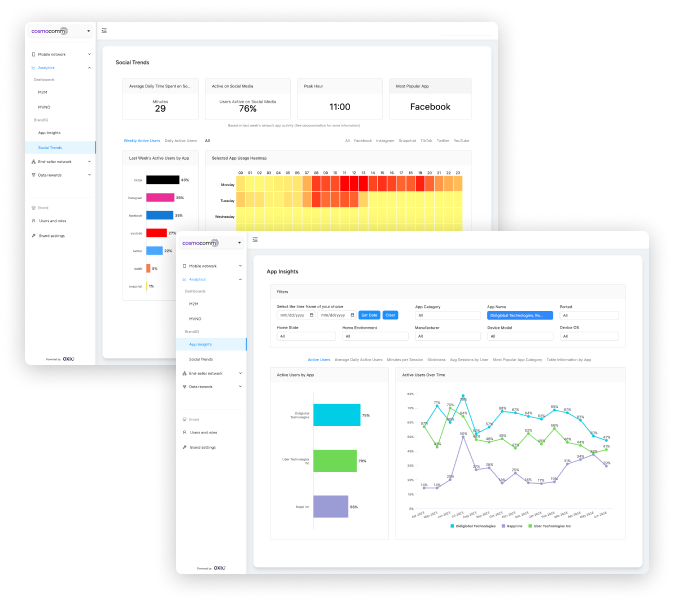
Task: Open calendar picker on second date field
Action: (x=352, y=315)
